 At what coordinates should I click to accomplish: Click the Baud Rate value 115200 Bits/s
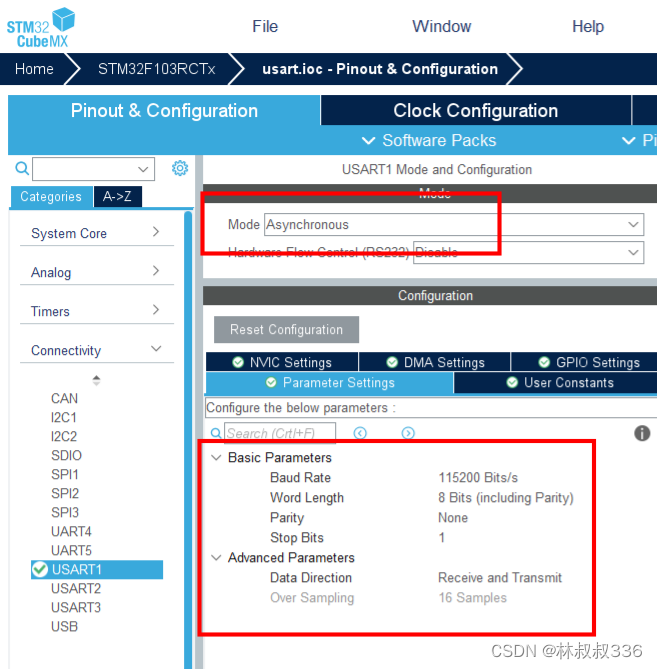point(478,477)
